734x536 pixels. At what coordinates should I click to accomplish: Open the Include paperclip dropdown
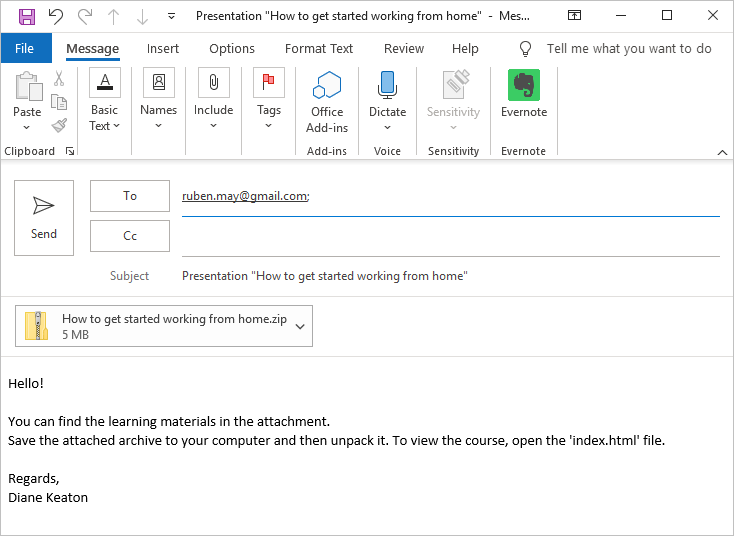click(x=213, y=99)
